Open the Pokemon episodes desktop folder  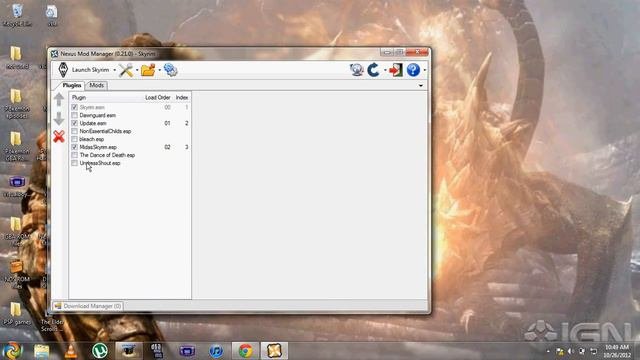pyautogui.click(x=17, y=104)
